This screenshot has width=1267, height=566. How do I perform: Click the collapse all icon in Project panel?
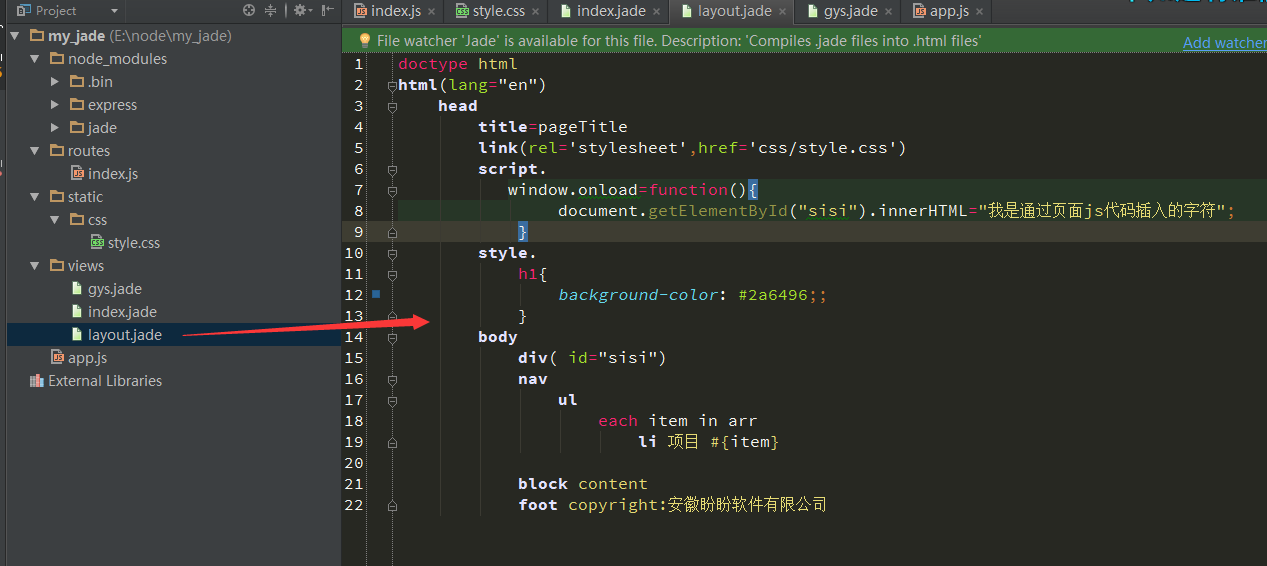(270, 11)
